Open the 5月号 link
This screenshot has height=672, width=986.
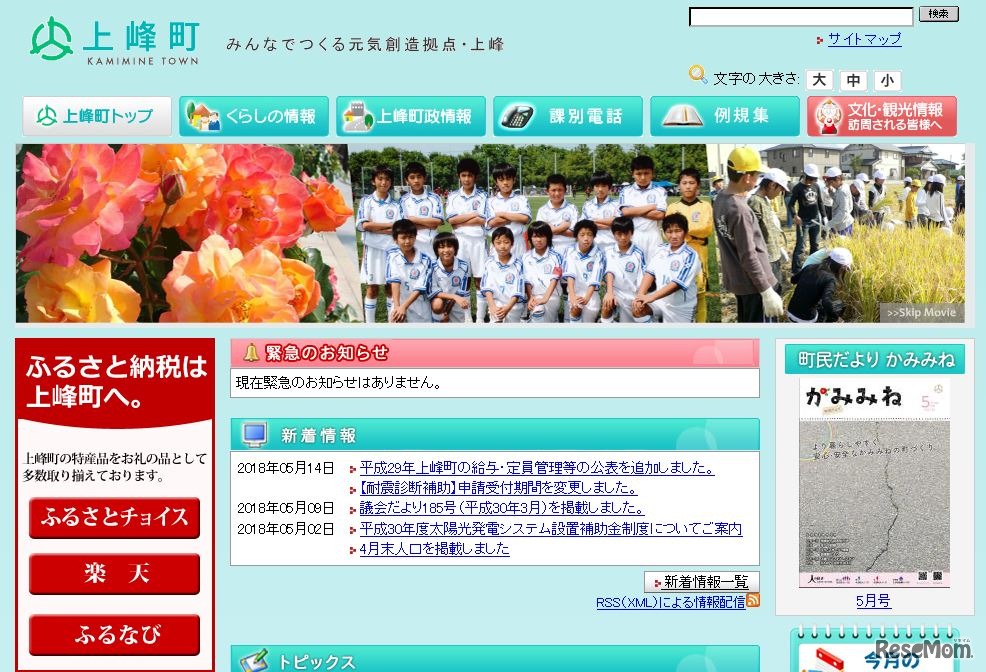coord(873,601)
